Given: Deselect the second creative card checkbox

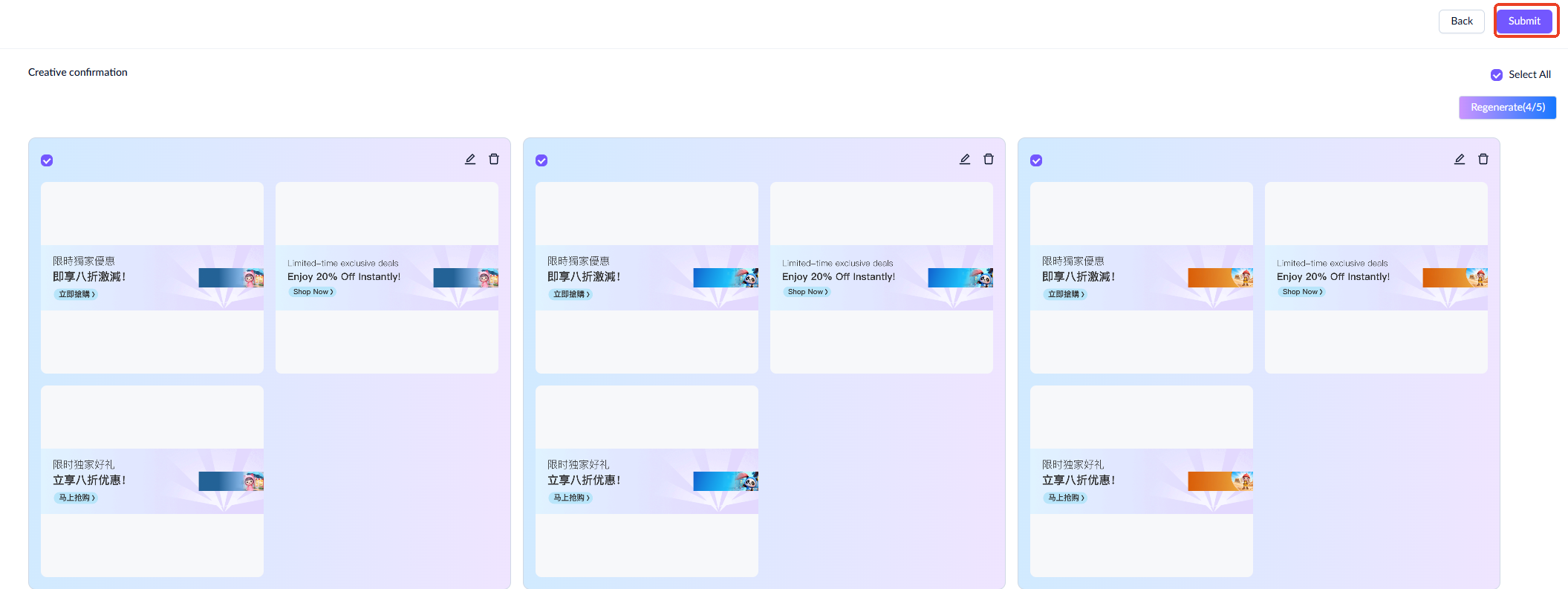Looking at the screenshot, I should click(x=541, y=160).
